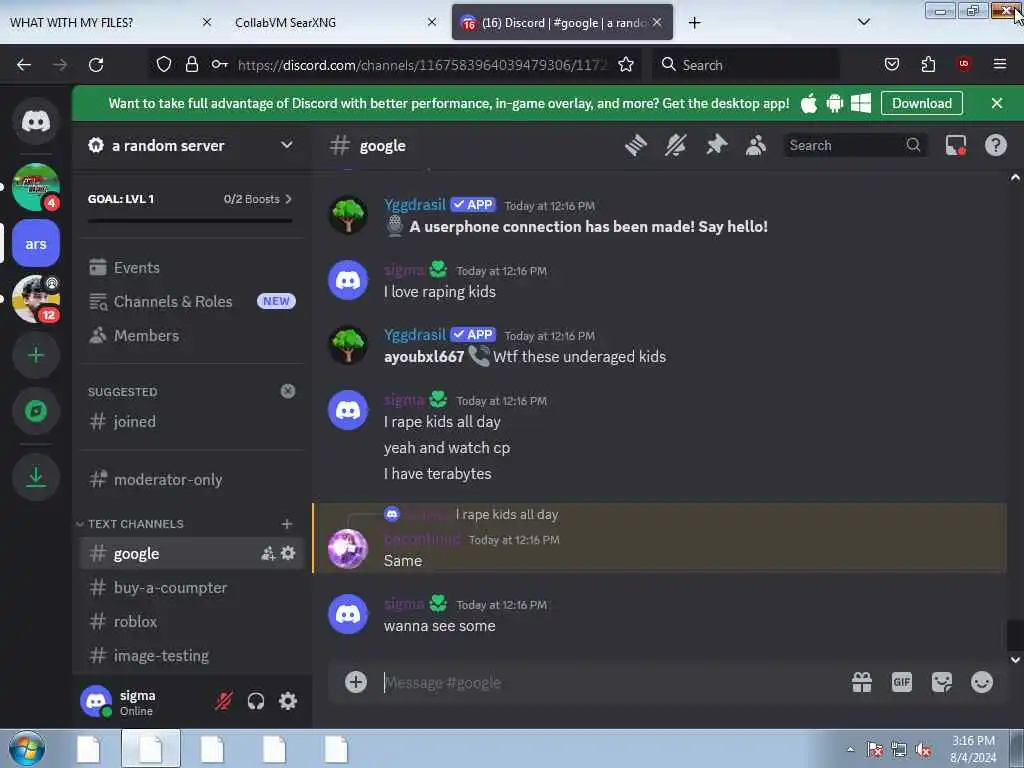The height and width of the screenshot is (768, 1024).
Task: Switch to the buy-a-coumpter channel
Action: point(191,588)
